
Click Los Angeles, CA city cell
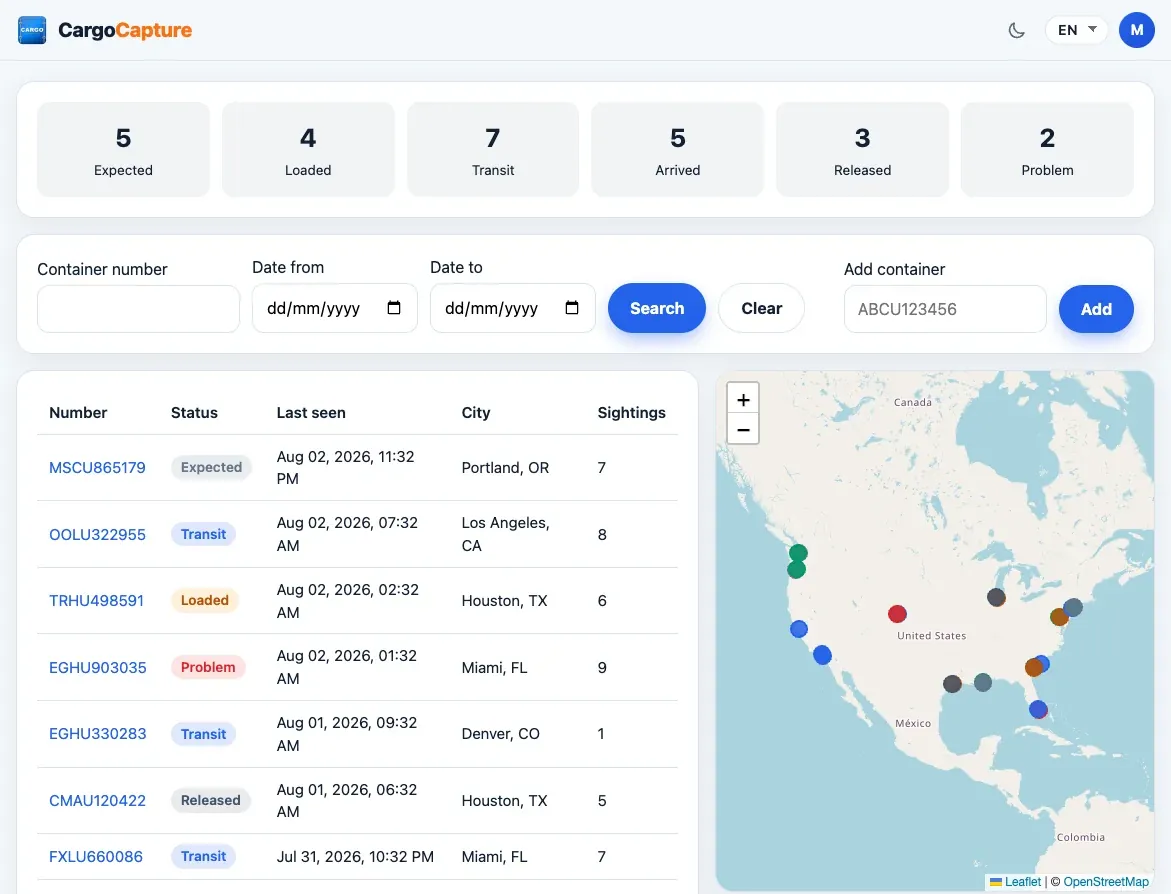(x=506, y=534)
